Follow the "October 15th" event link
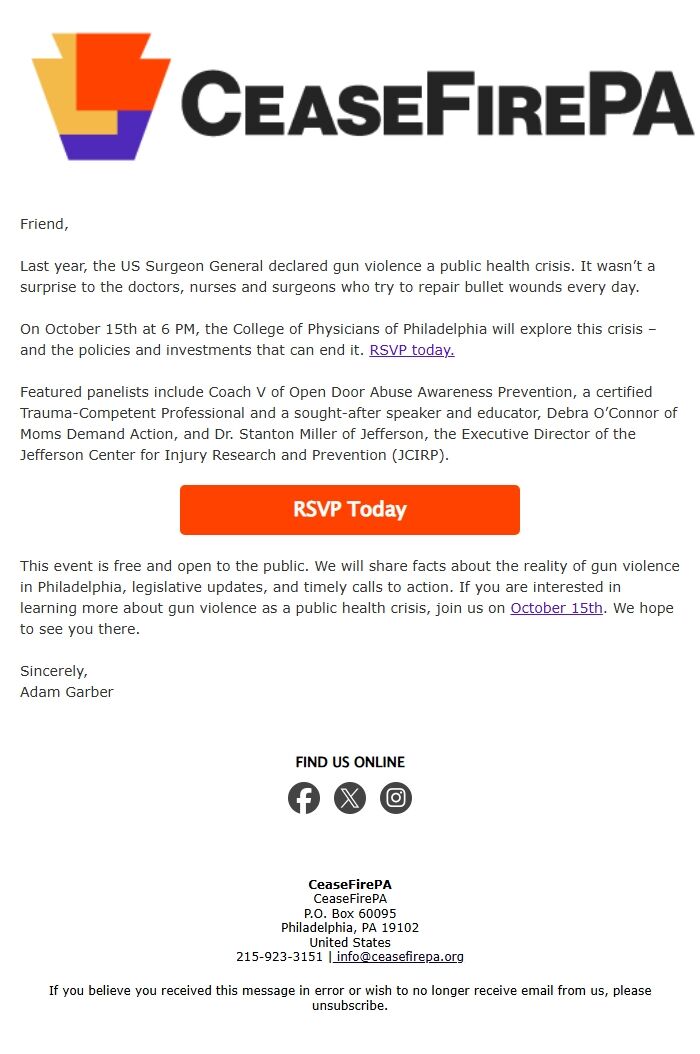The width and height of the screenshot is (700, 1054). [x=556, y=608]
